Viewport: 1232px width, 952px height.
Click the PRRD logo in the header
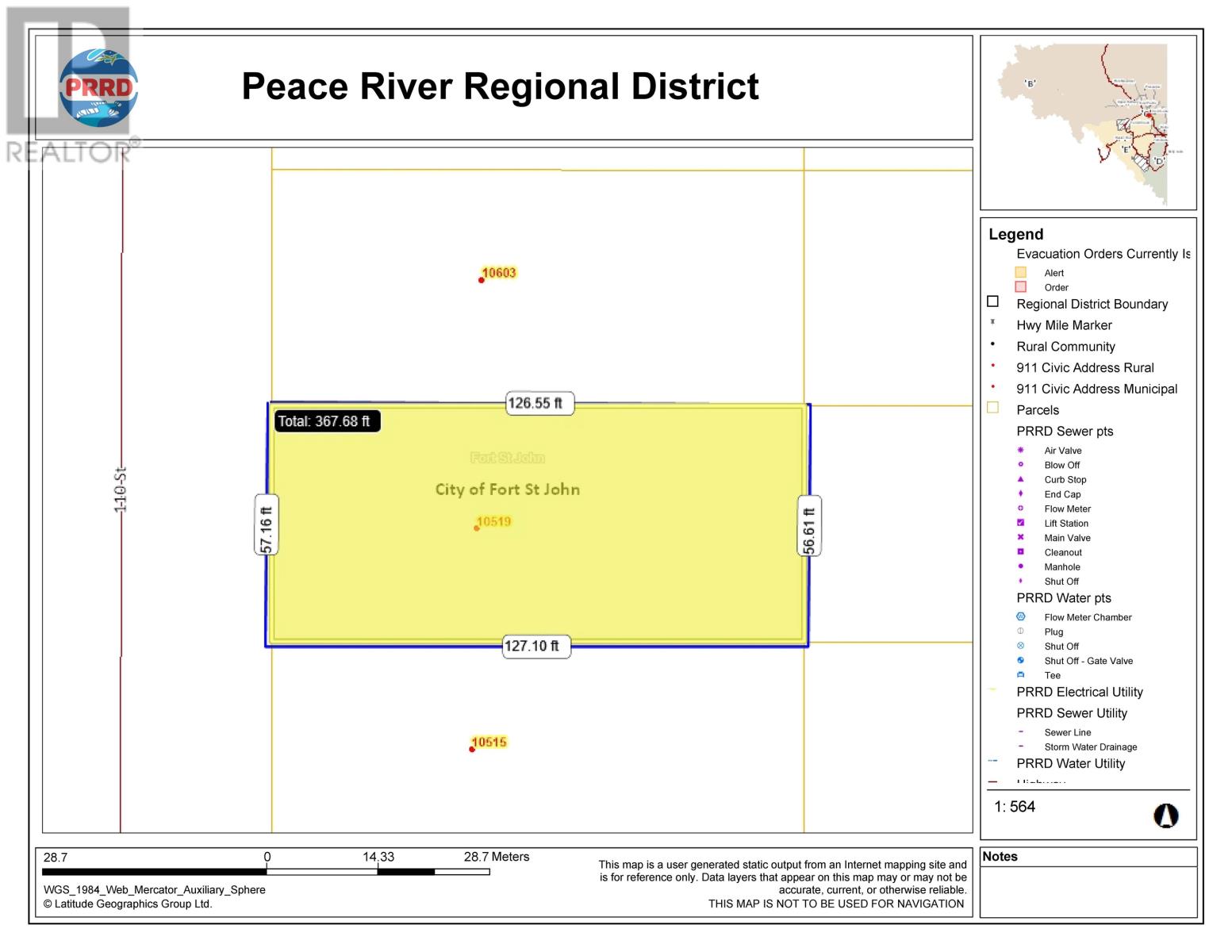pos(98,87)
